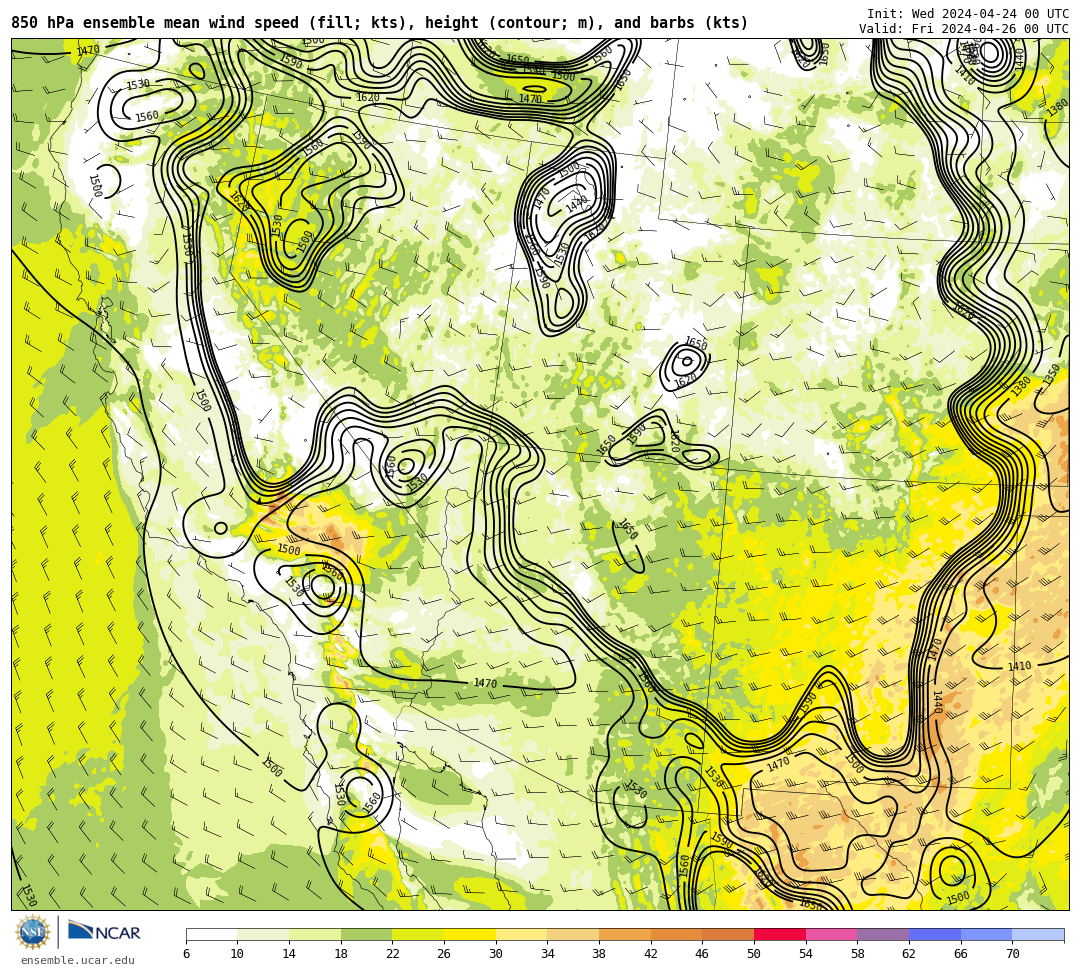Open the ensemble.ucar.edu link text
The width and height of the screenshot is (1080, 973).
[77, 960]
